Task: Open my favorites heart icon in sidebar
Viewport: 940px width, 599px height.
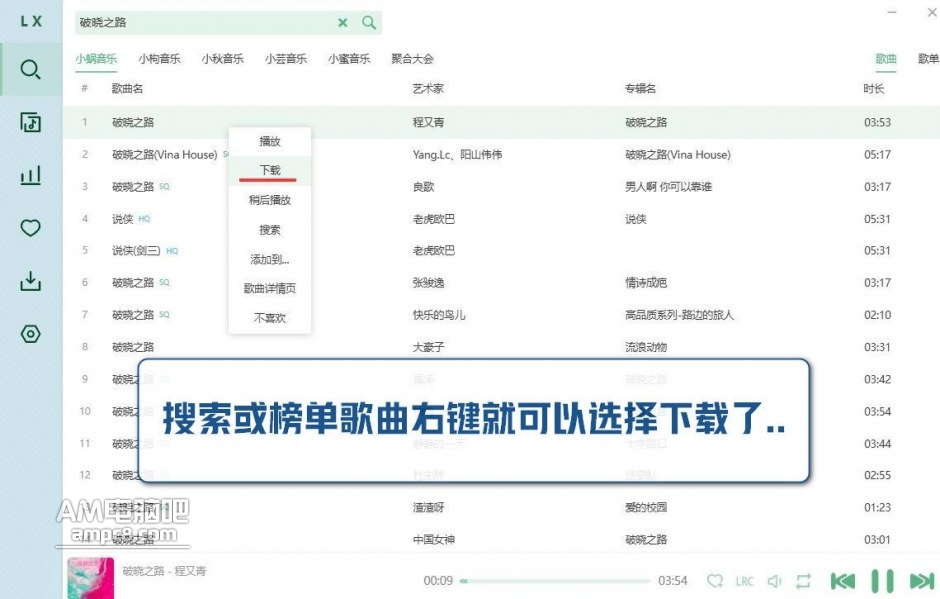Action: coord(31,228)
